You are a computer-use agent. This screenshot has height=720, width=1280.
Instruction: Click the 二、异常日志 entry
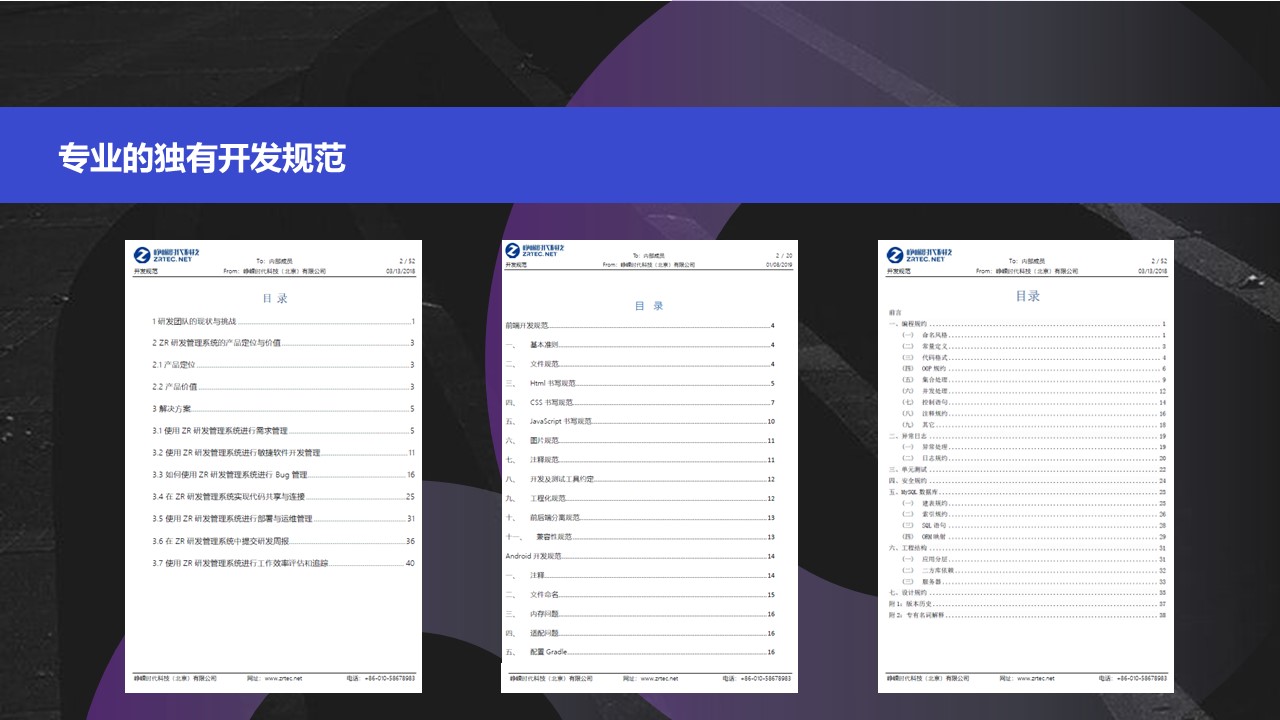tap(1027, 436)
